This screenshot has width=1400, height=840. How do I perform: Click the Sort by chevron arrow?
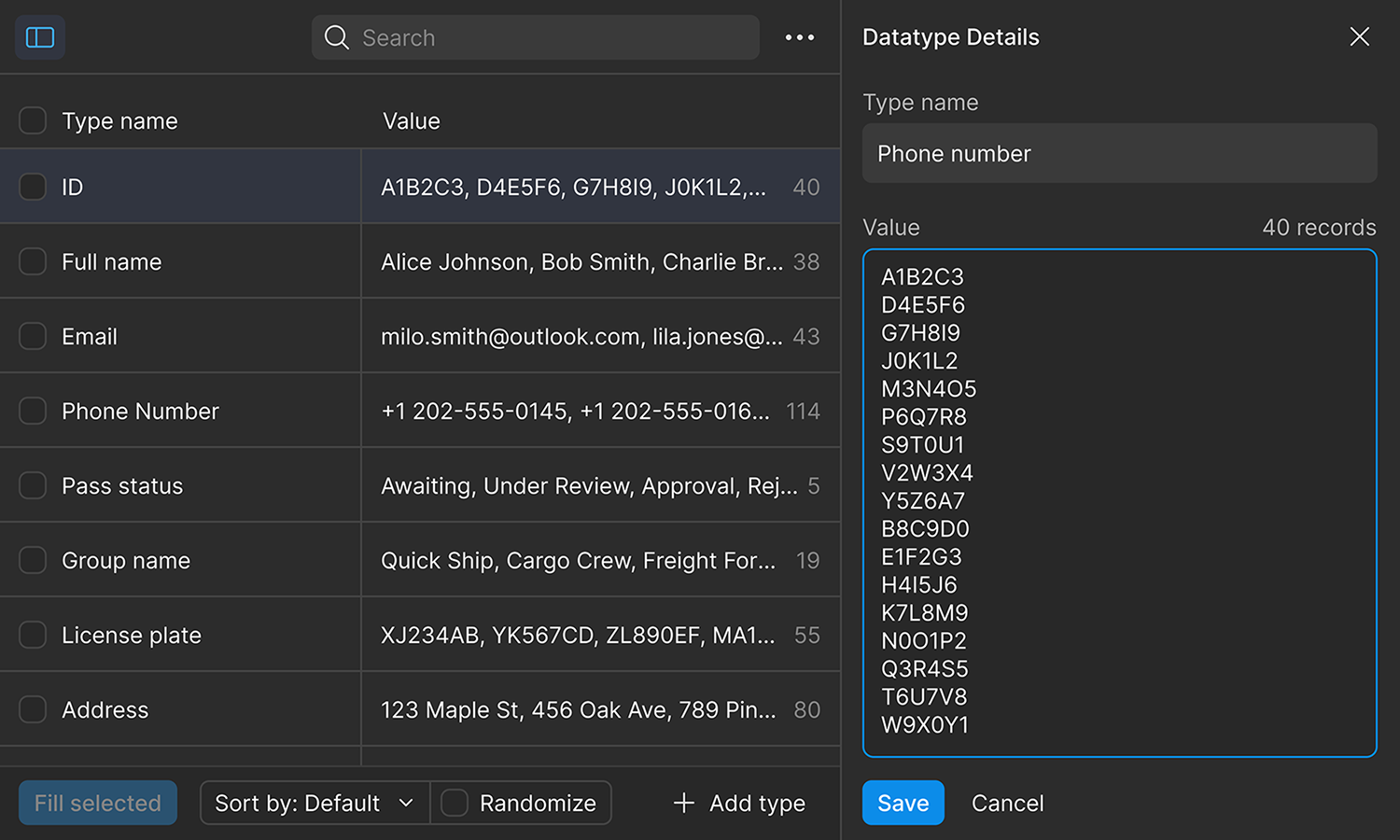click(x=406, y=803)
